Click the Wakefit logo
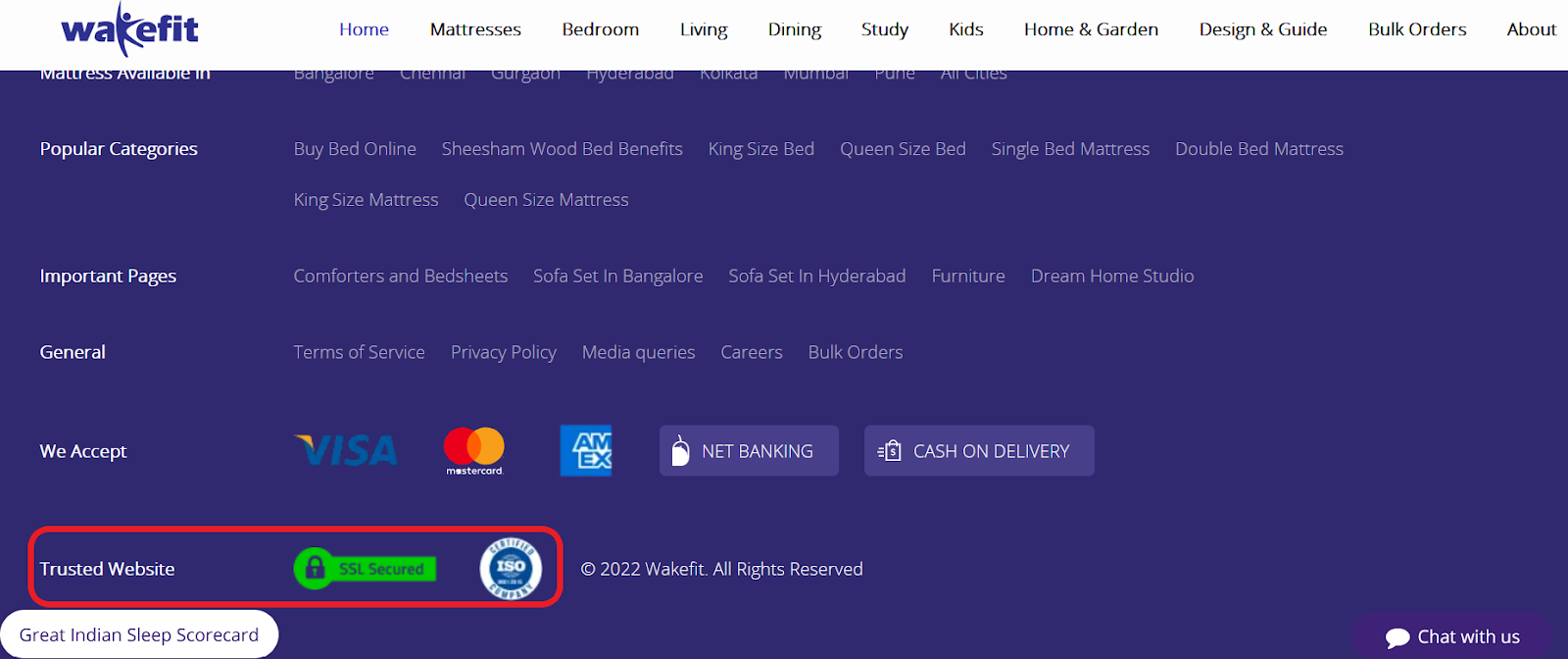 pos(129,29)
